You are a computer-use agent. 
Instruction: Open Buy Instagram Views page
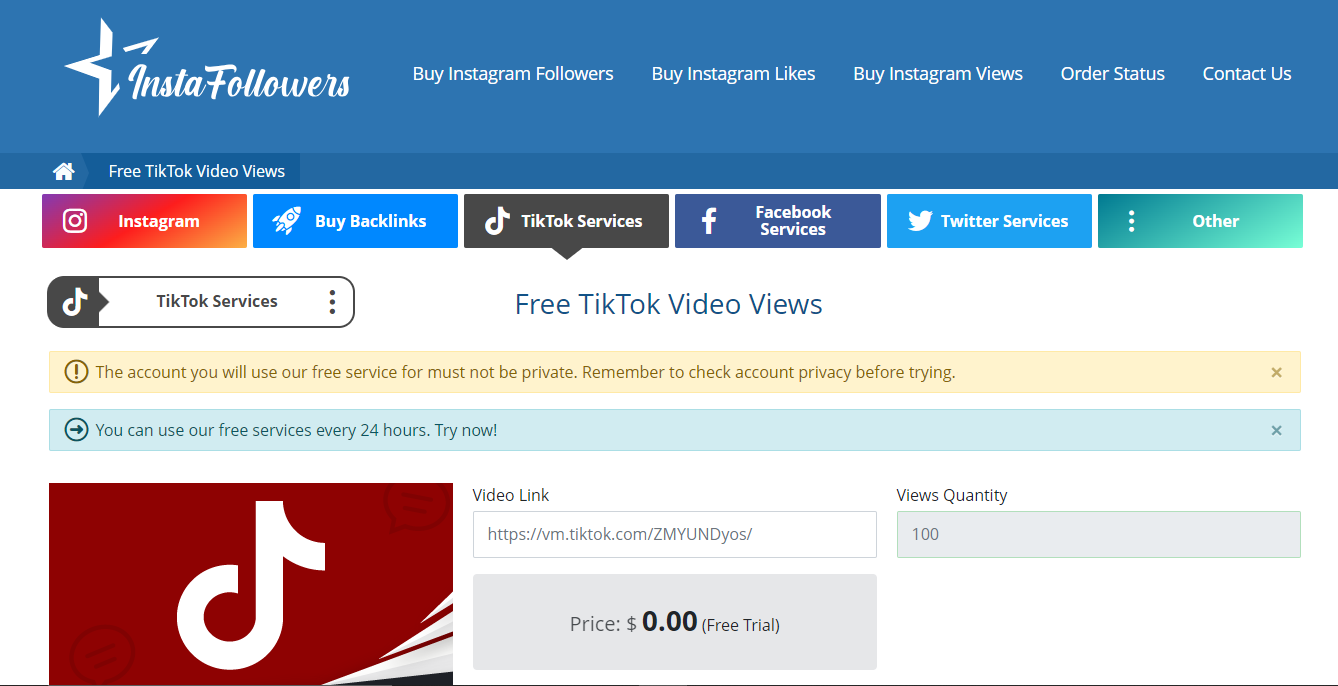click(x=938, y=74)
